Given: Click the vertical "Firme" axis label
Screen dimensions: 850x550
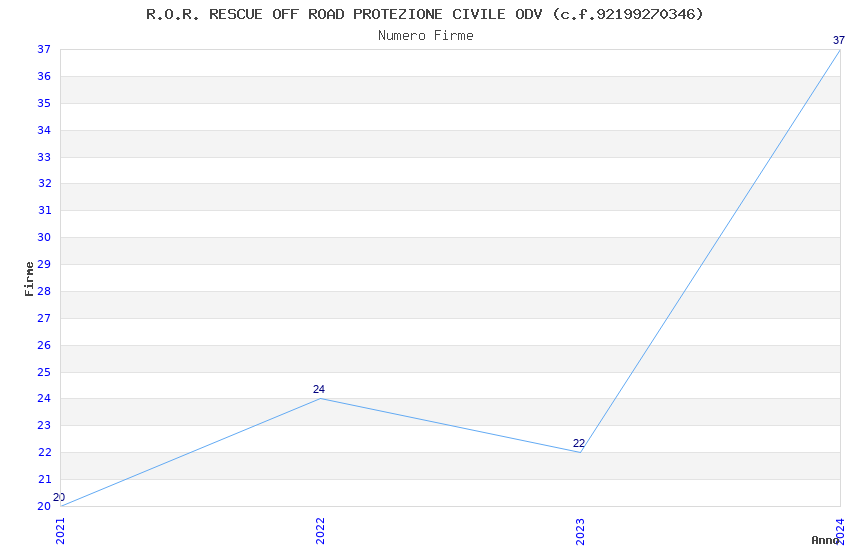Looking at the screenshot, I should click(x=29, y=278).
